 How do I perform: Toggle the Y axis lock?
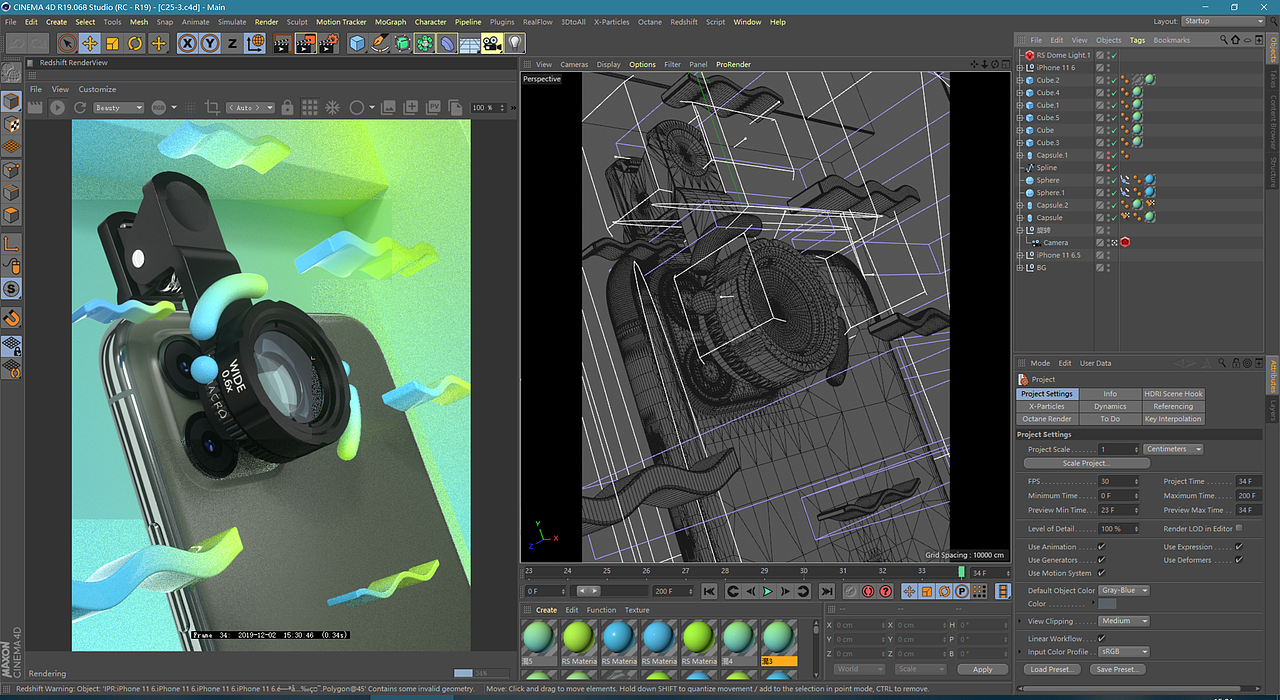coord(210,43)
